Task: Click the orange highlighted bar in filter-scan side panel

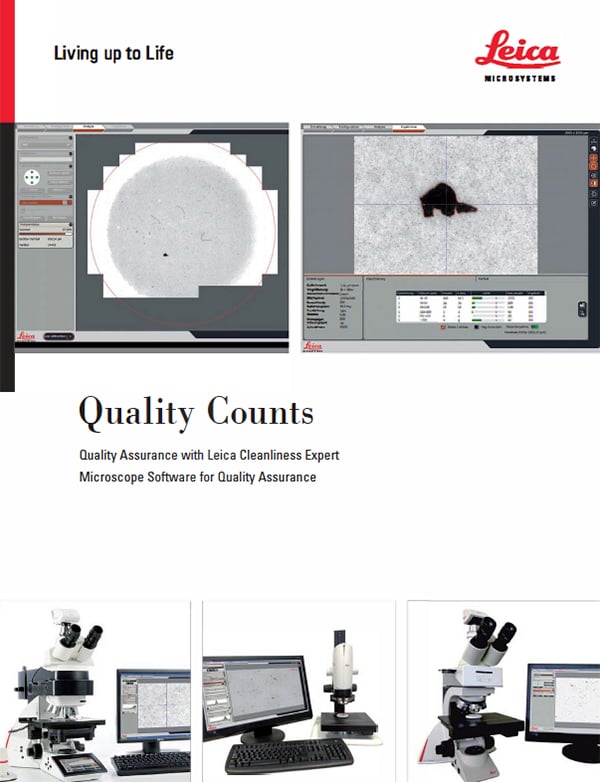Action: click(46, 202)
